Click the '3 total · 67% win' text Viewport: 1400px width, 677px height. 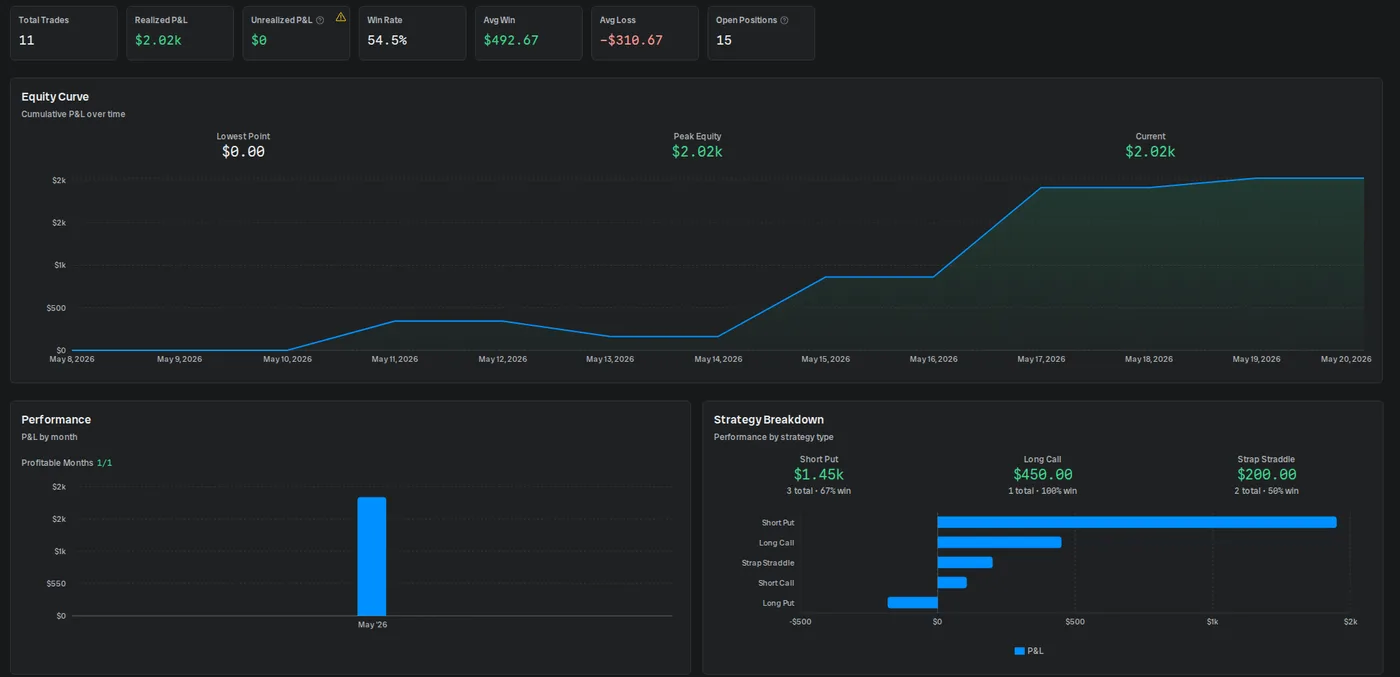819,491
